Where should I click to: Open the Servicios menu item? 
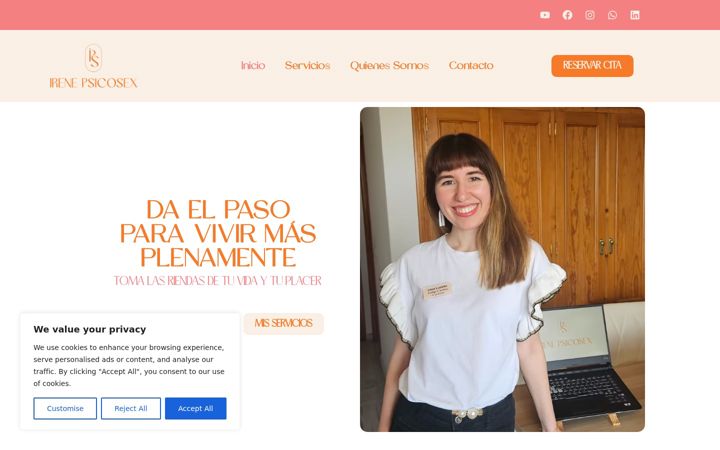tap(307, 66)
